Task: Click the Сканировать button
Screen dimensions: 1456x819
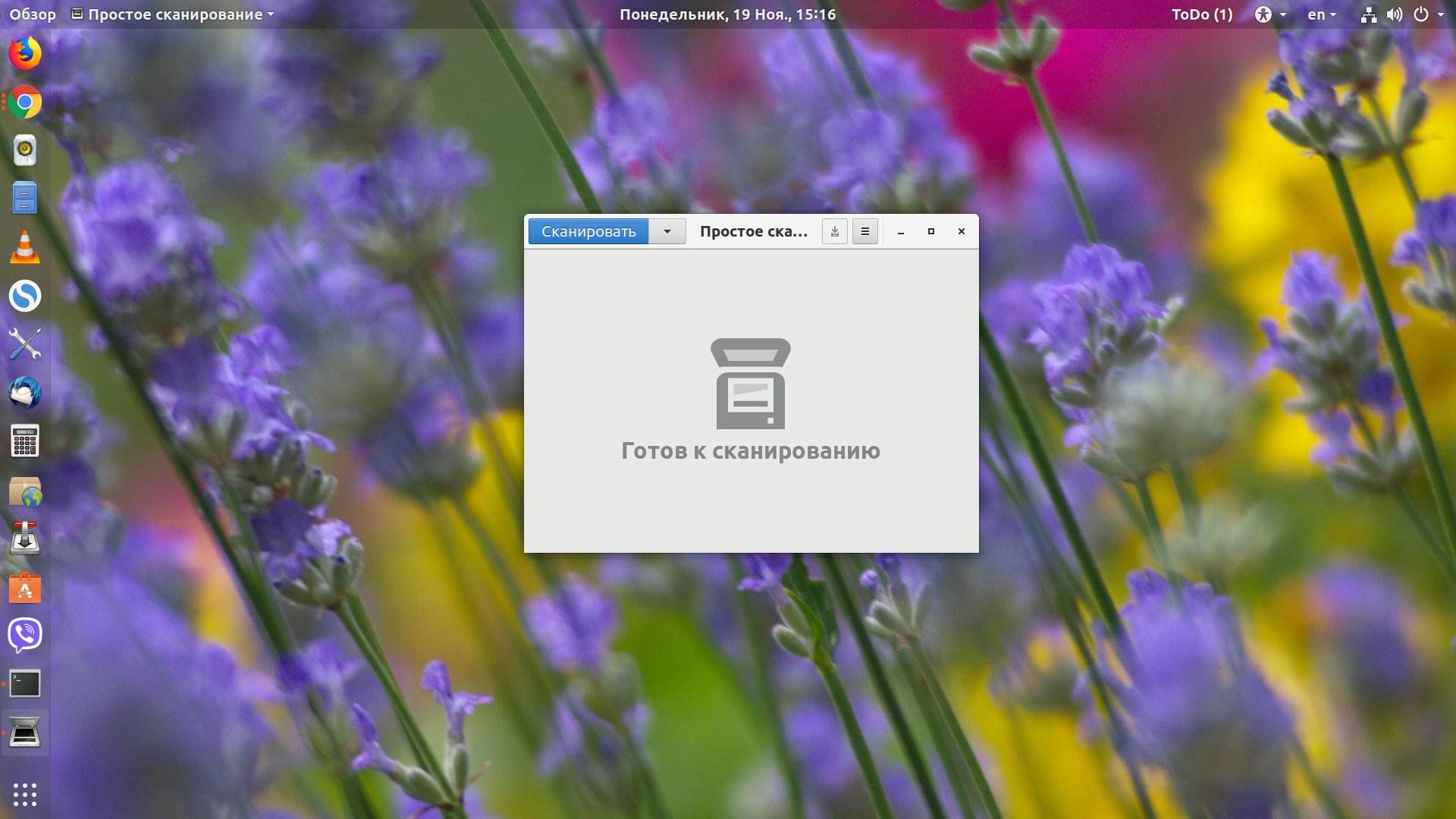Action: pyautogui.click(x=588, y=231)
